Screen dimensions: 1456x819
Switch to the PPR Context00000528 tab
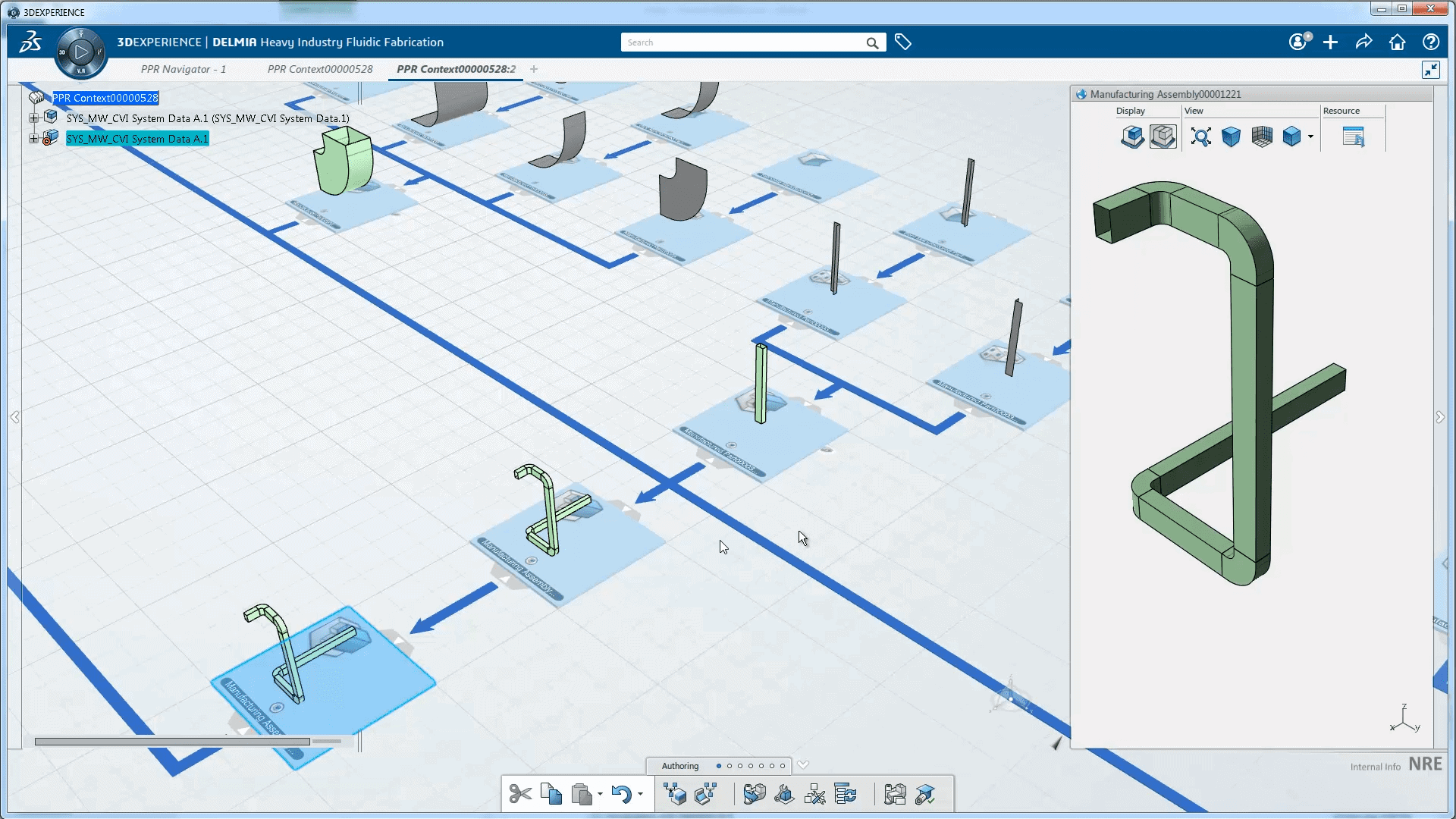point(320,69)
